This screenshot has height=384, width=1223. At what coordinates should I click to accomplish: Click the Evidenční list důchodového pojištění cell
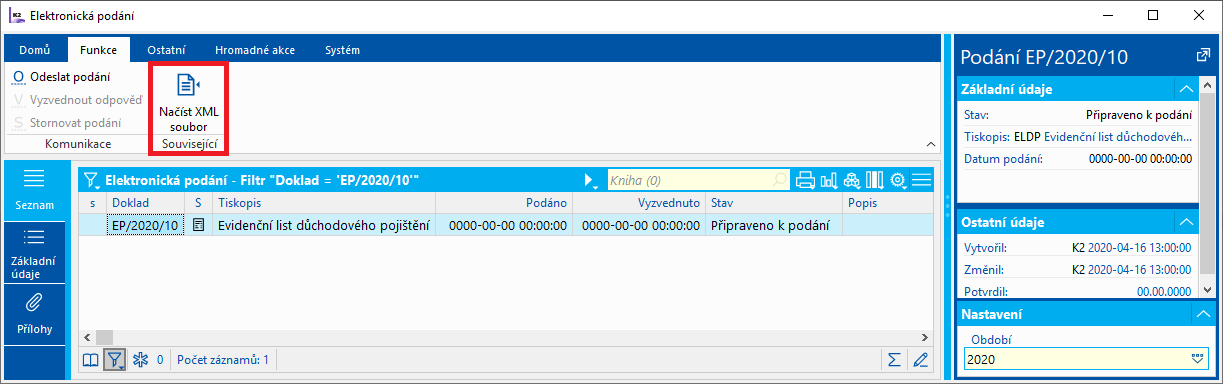click(x=323, y=225)
